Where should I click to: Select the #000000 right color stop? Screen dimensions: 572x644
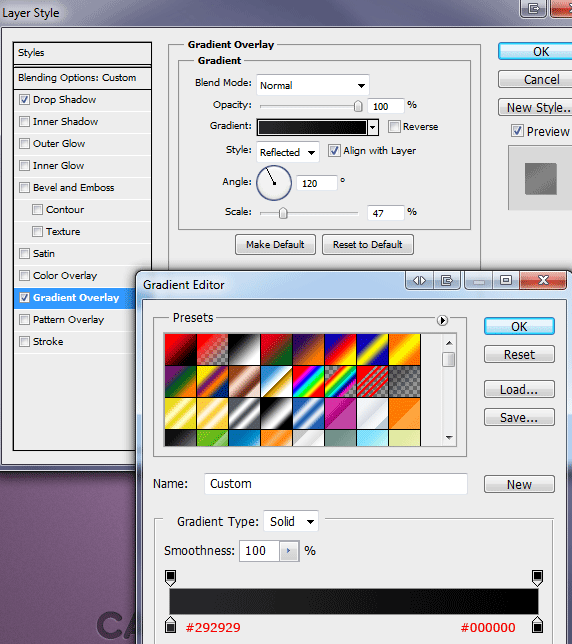click(x=537, y=625)
